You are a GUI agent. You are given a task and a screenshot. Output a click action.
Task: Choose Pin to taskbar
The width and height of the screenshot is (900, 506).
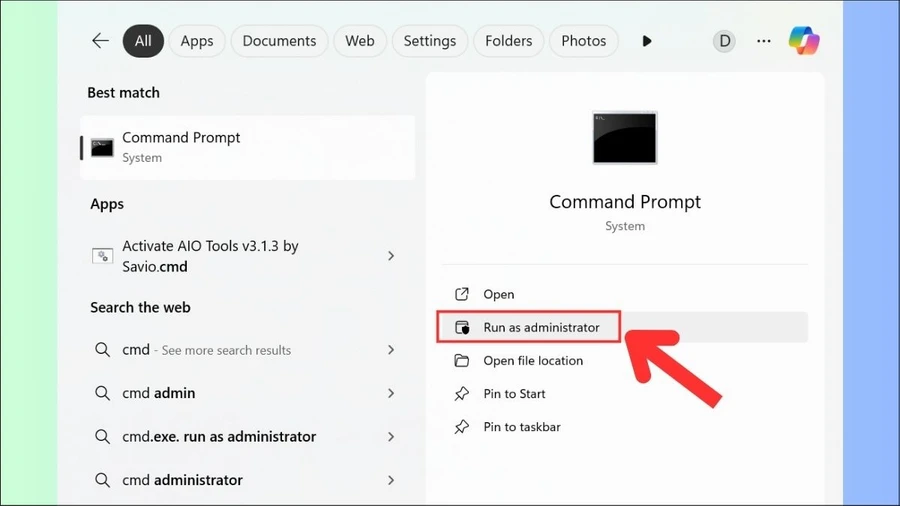624,427
